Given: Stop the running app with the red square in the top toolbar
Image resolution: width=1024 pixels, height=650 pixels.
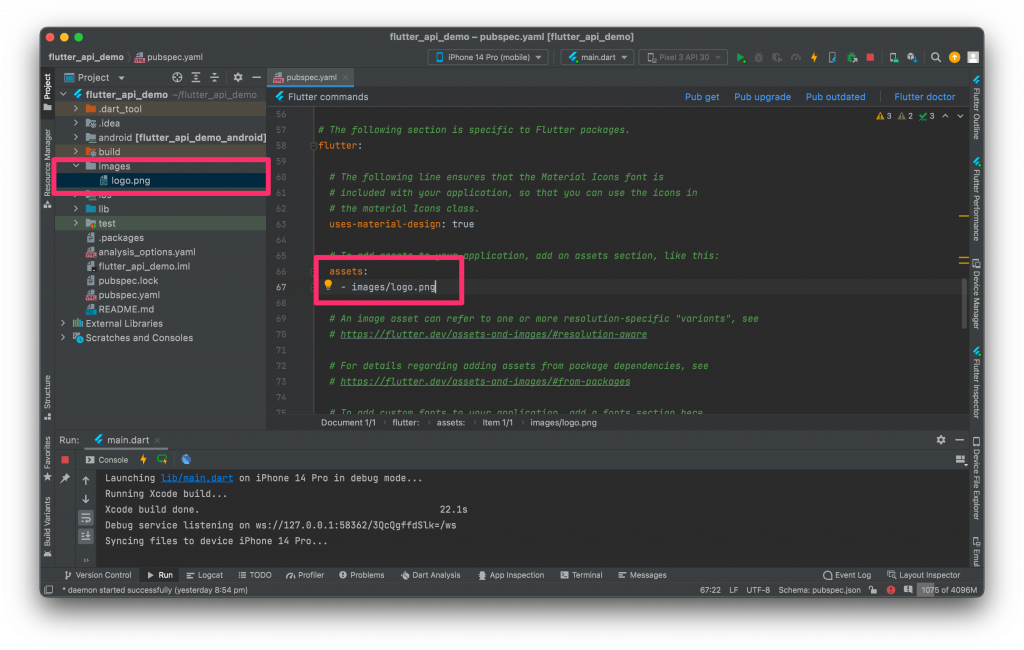Looking at the screenshot, I should tap(870, 57).
